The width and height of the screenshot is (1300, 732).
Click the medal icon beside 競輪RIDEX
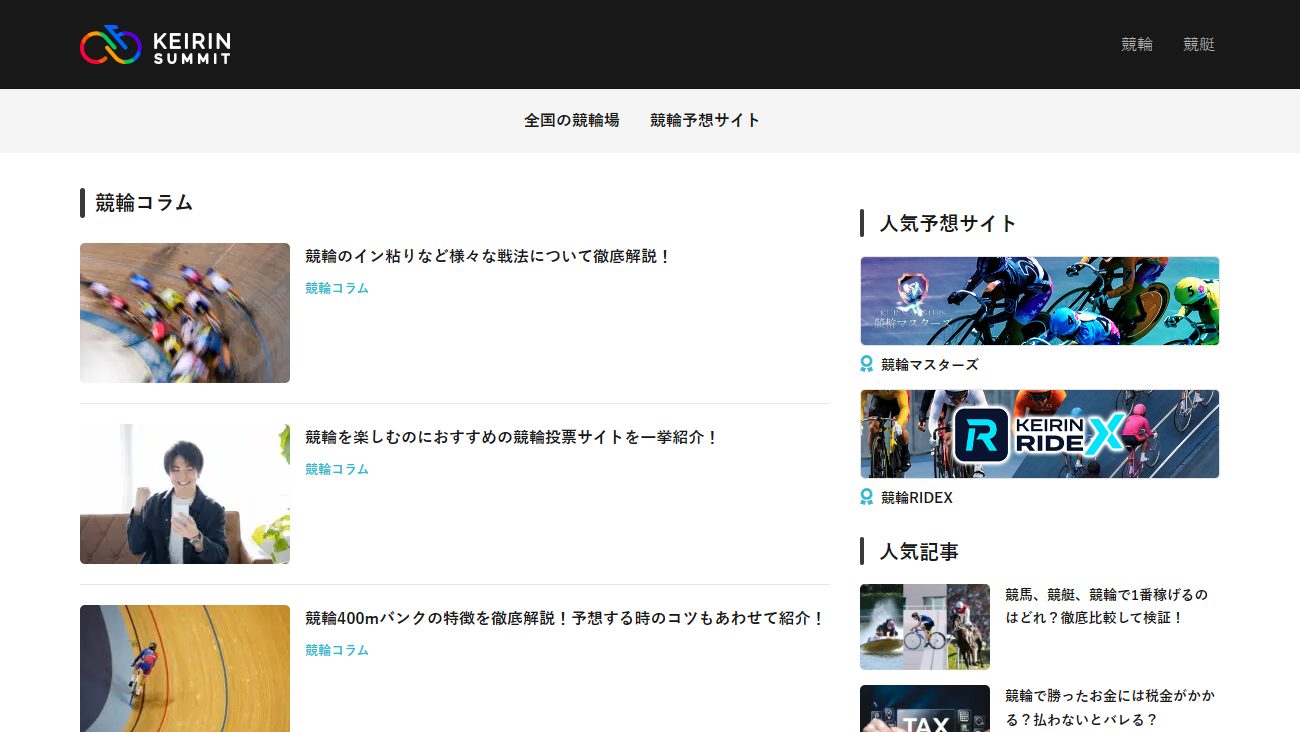pos(866,497)
